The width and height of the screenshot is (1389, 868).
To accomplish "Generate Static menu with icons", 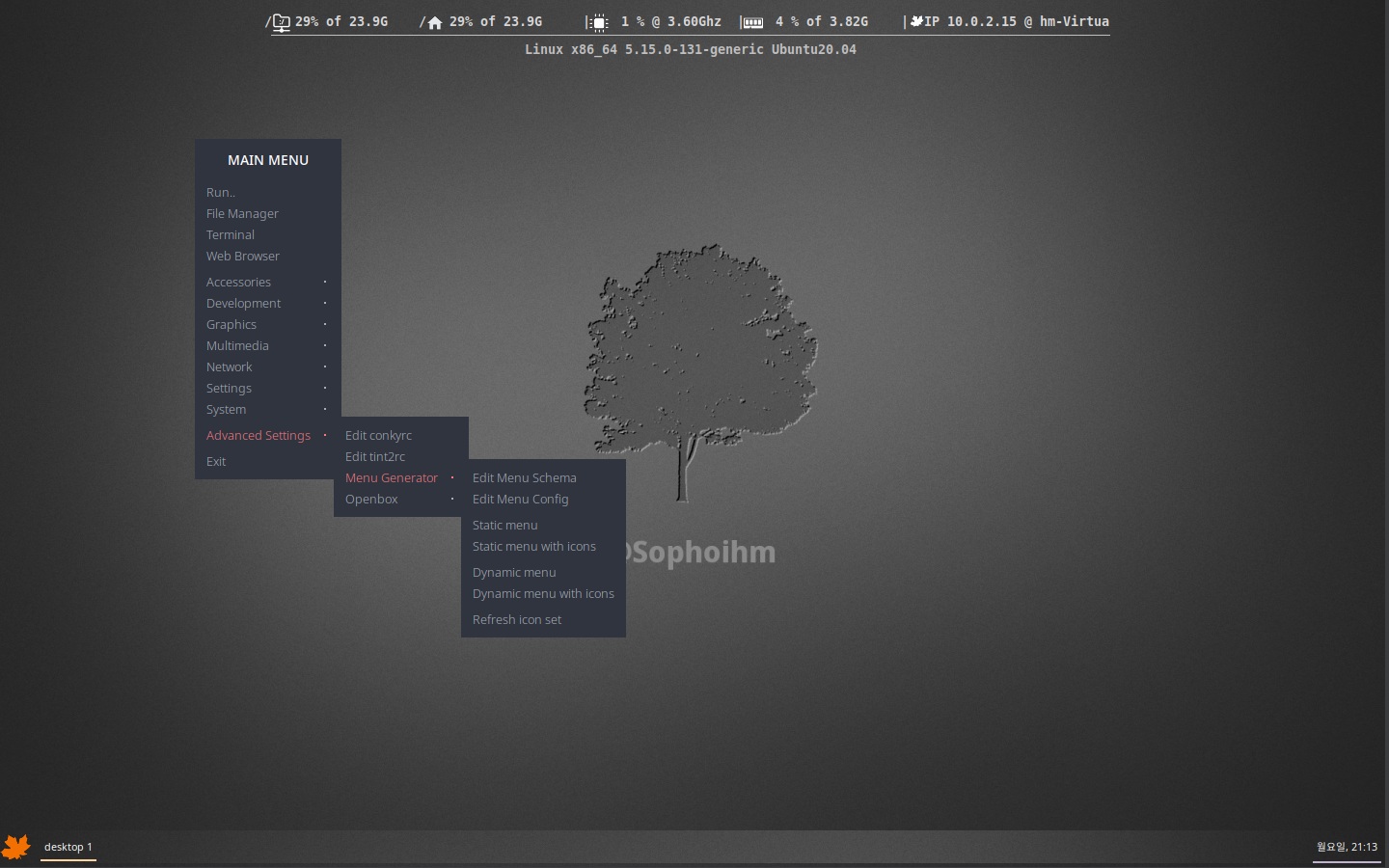I will pyautogui.click(x=534, y=546).
